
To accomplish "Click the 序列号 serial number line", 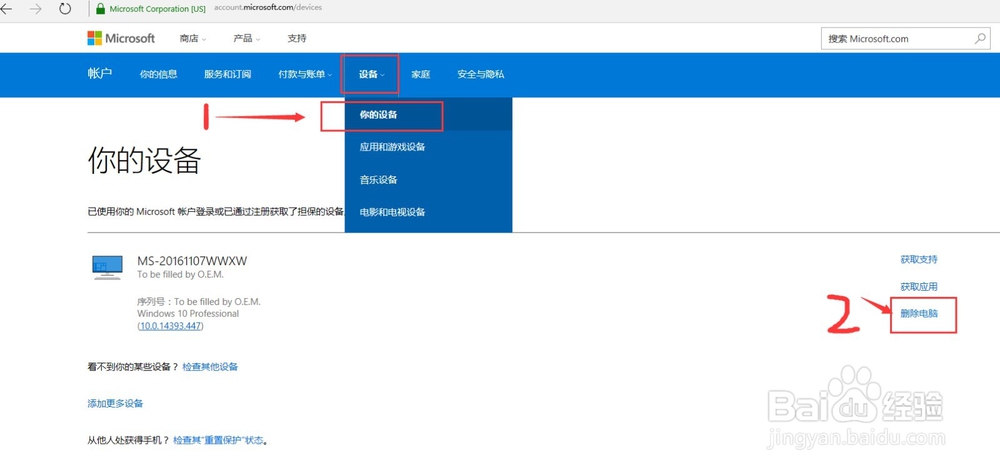I will click(199, 302).
